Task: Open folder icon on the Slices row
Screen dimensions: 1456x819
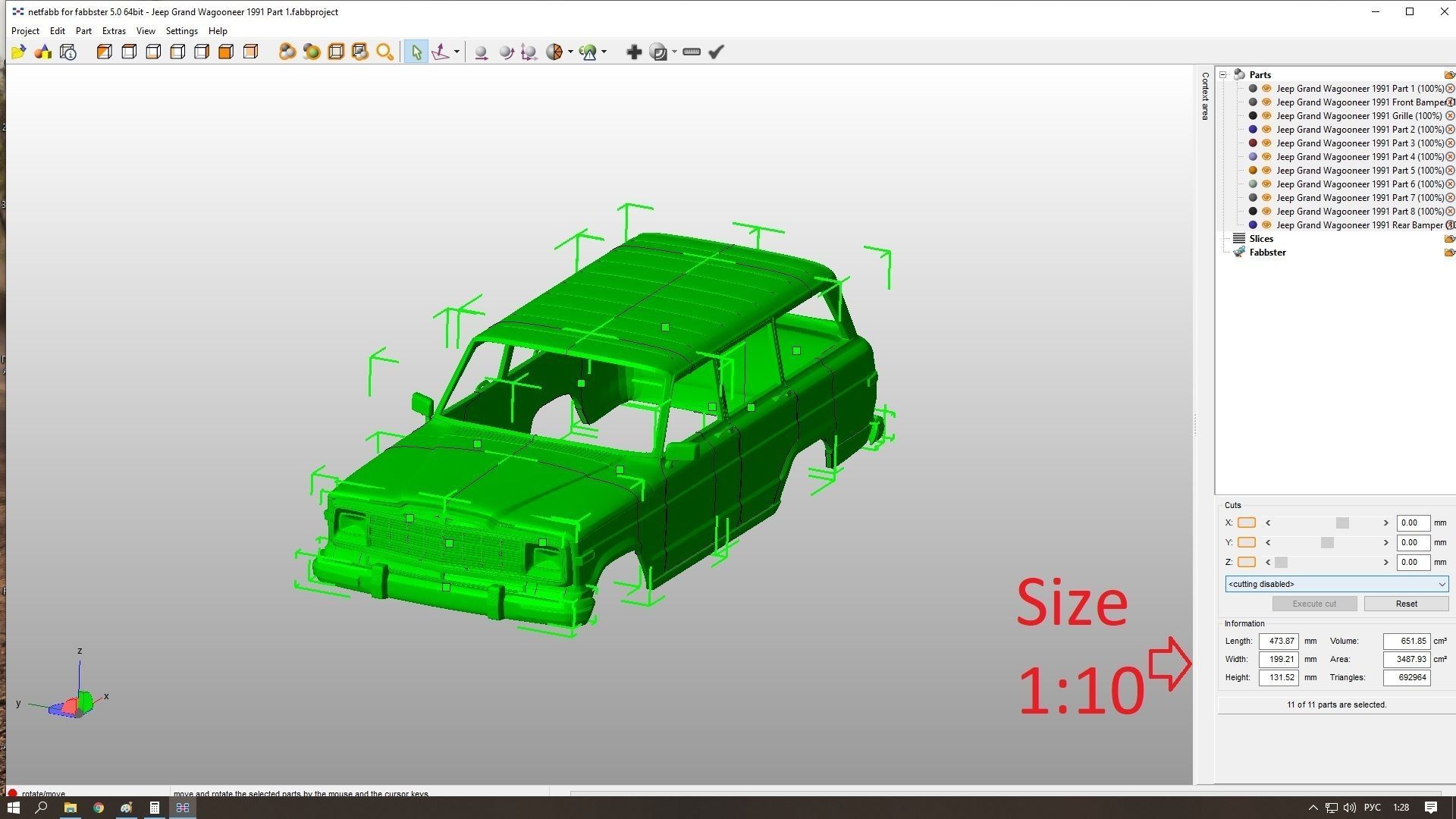Action: click(1449, 238)
